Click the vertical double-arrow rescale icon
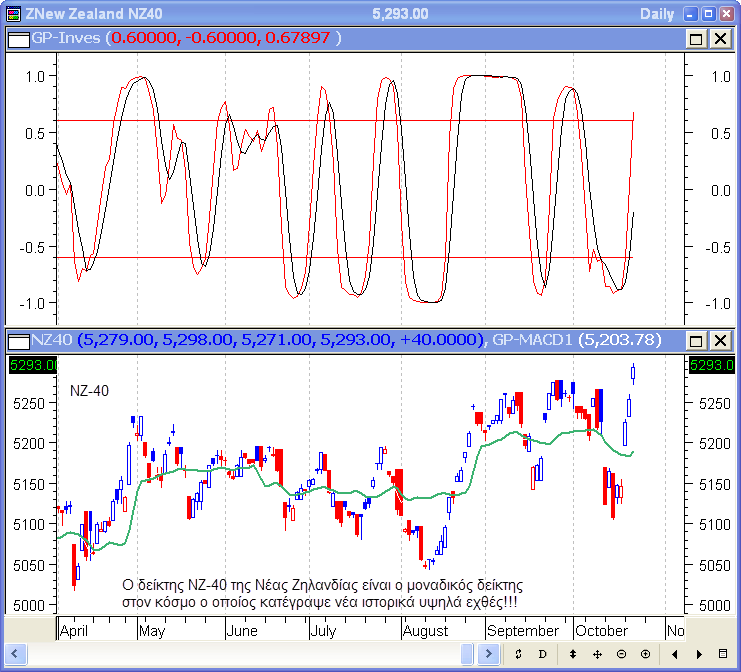The image size is (741, 672). coord(573,654)
